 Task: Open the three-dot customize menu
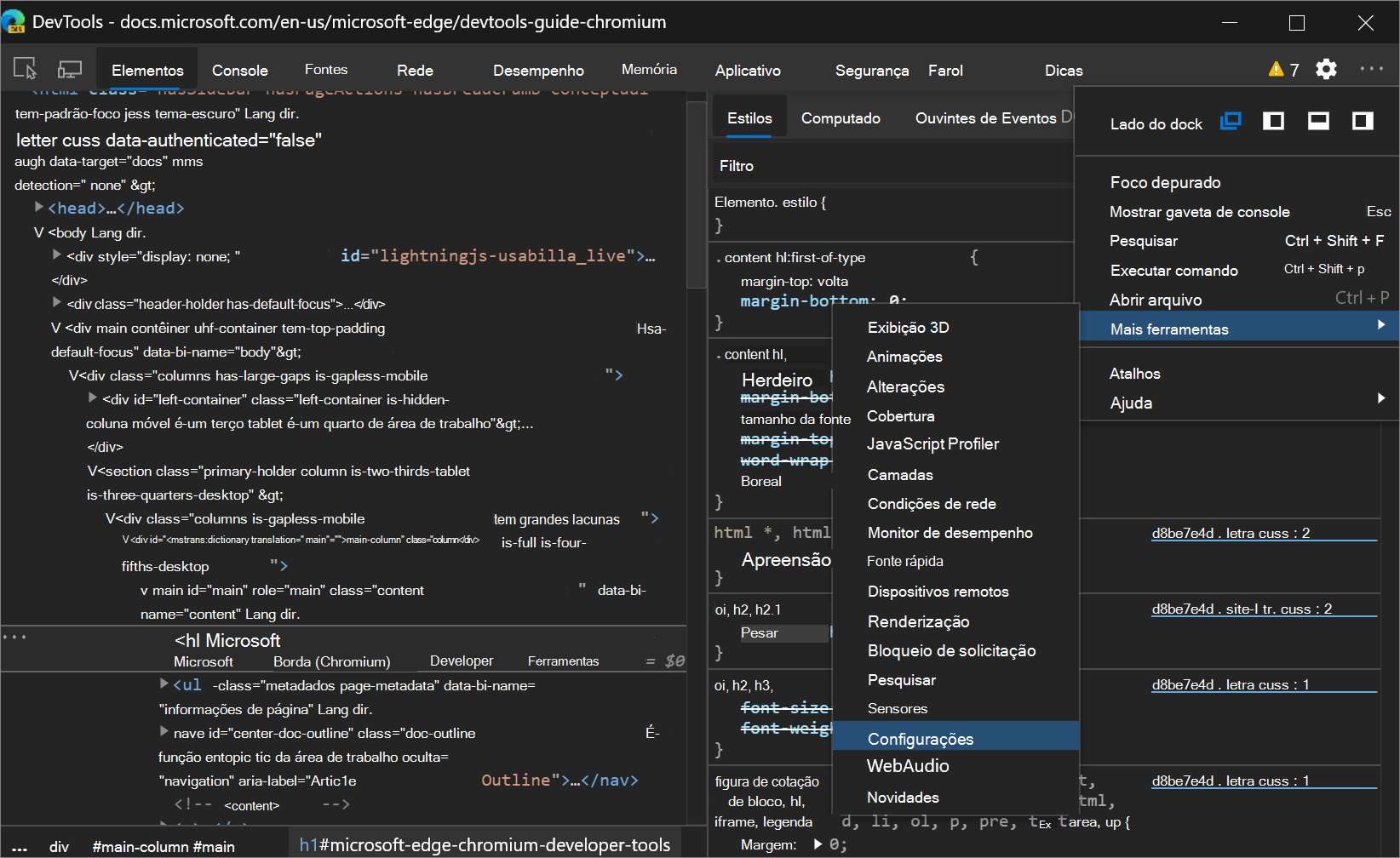click(1371, 69)
